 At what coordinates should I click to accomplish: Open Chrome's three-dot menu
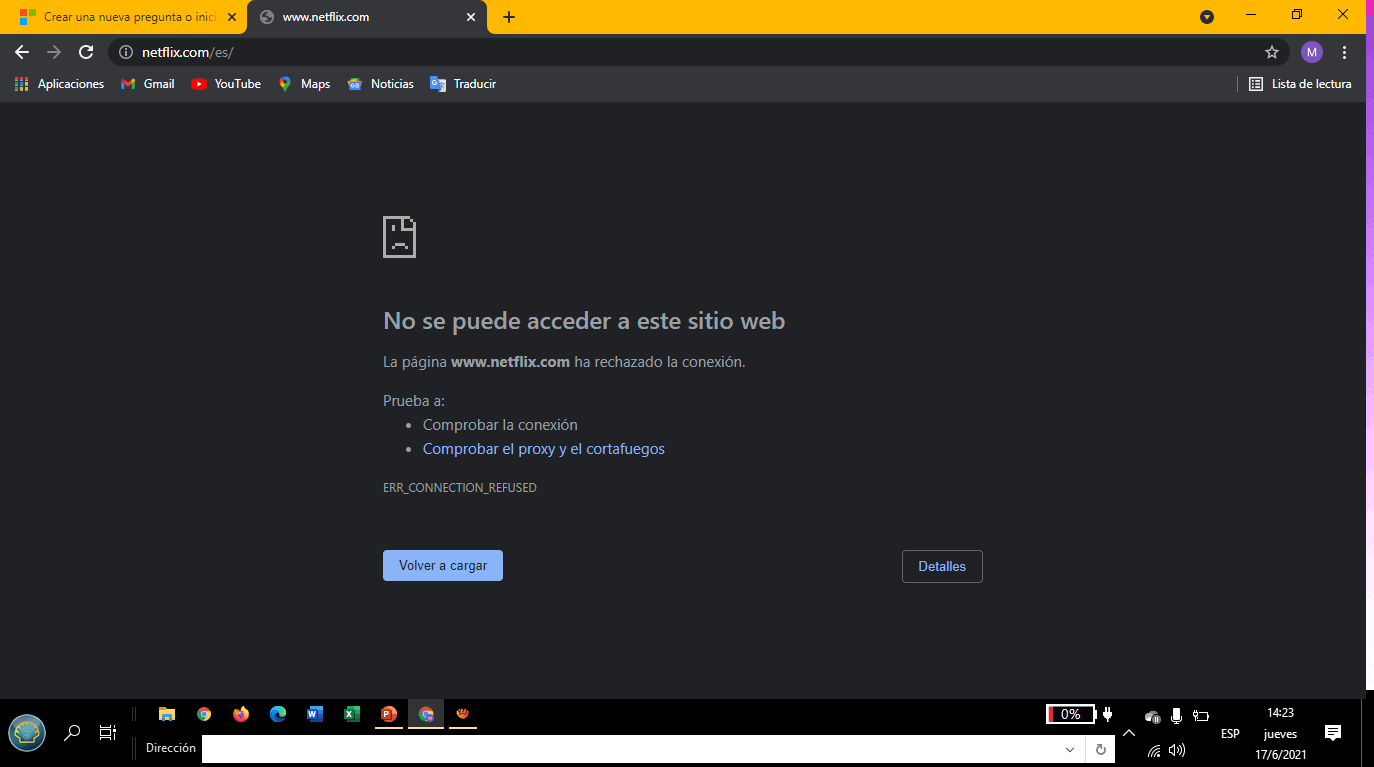point(1345,52)
